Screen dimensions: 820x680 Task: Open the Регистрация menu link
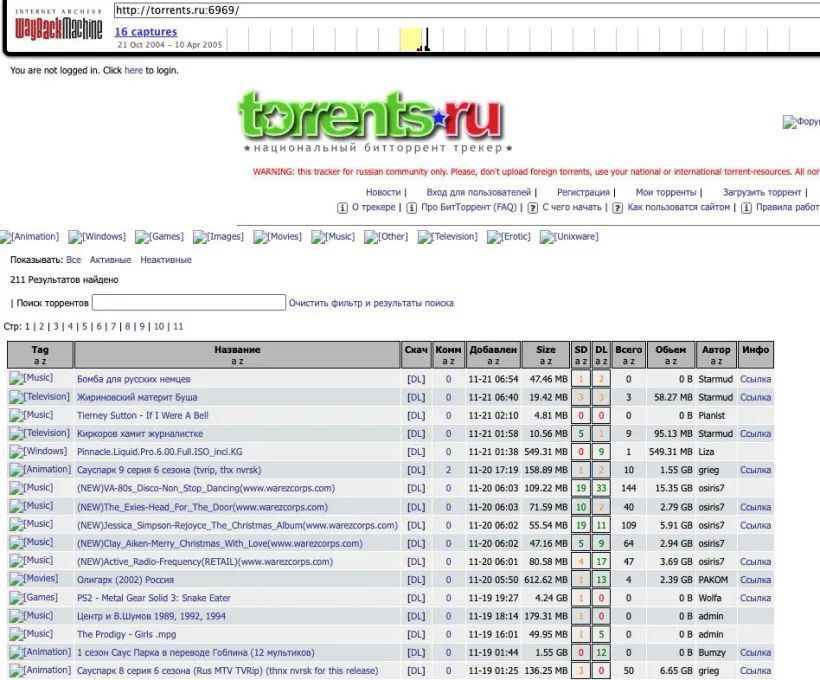(583, 192)
